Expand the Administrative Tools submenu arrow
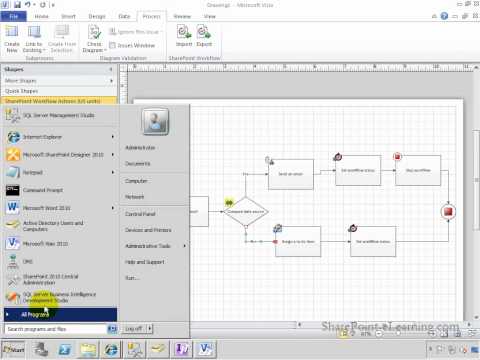The width and height of the screenshot is (480, 360). [184, 246]
